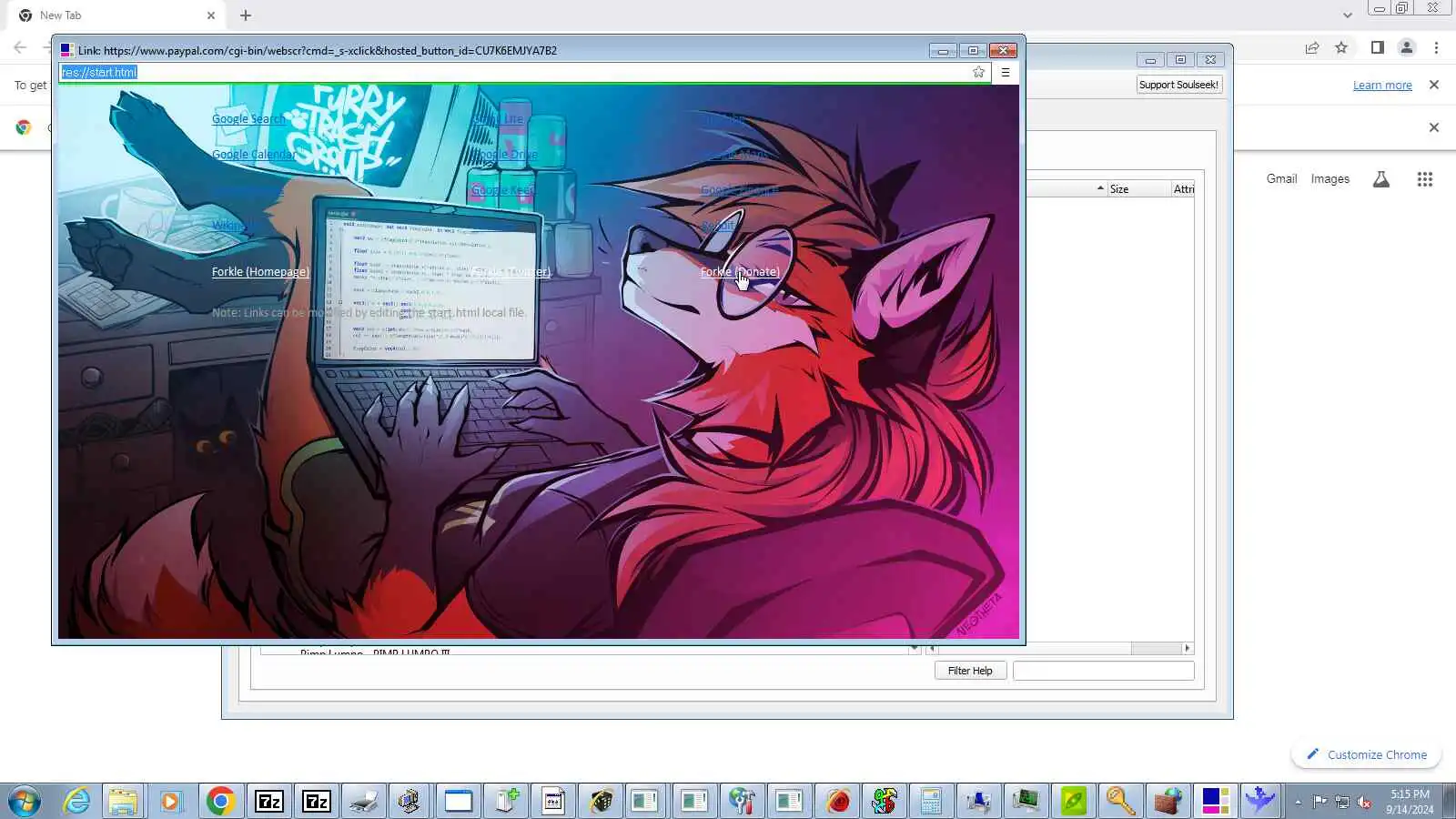Open the Forkle (Twitter) link
Screen dimensions: 1456x819
(511, 271)
